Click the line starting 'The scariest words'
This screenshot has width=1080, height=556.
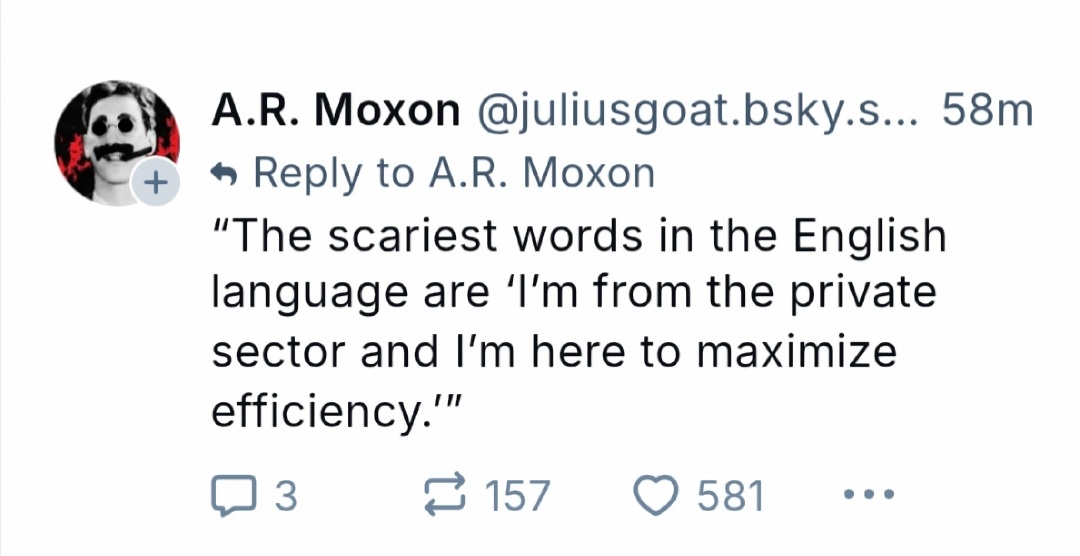[x=578, y=237]
